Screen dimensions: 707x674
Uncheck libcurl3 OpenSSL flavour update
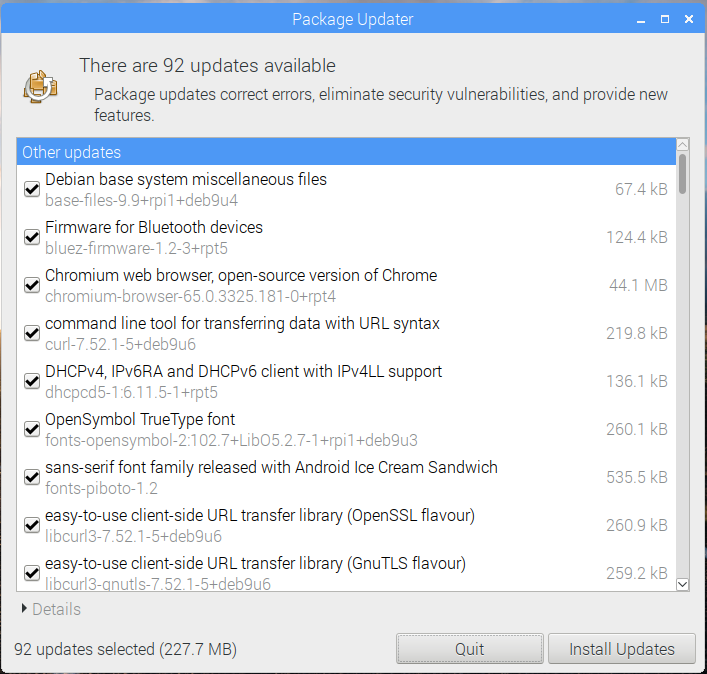point(32,525)
